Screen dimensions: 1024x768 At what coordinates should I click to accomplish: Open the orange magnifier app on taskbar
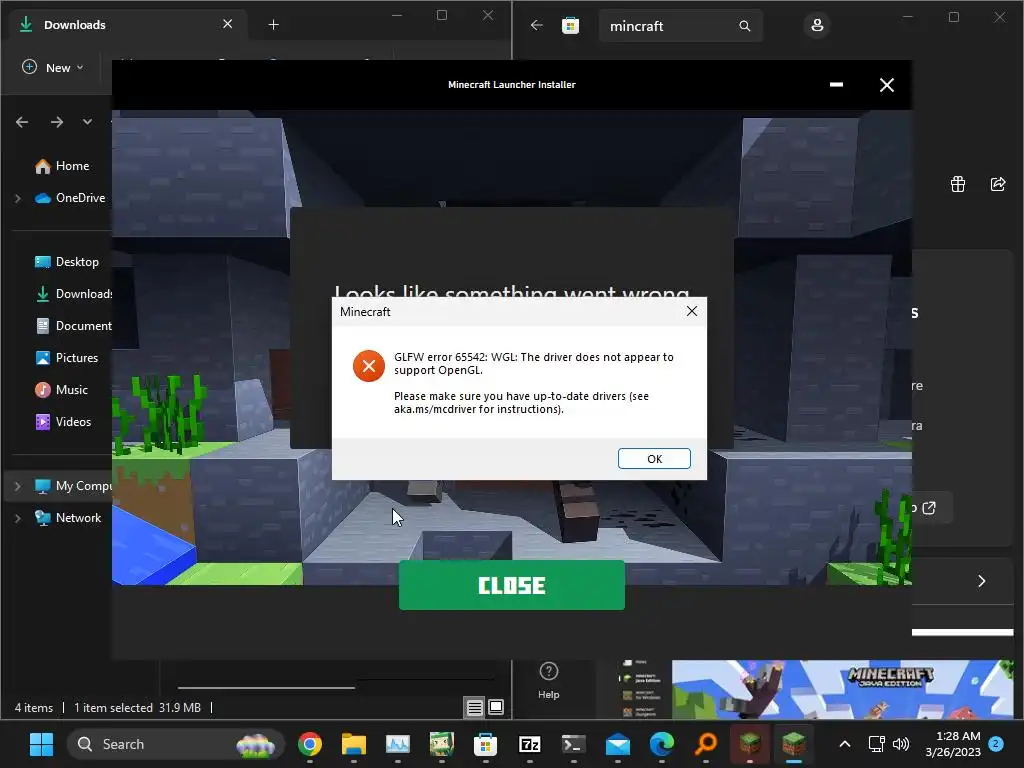[706, 744]
